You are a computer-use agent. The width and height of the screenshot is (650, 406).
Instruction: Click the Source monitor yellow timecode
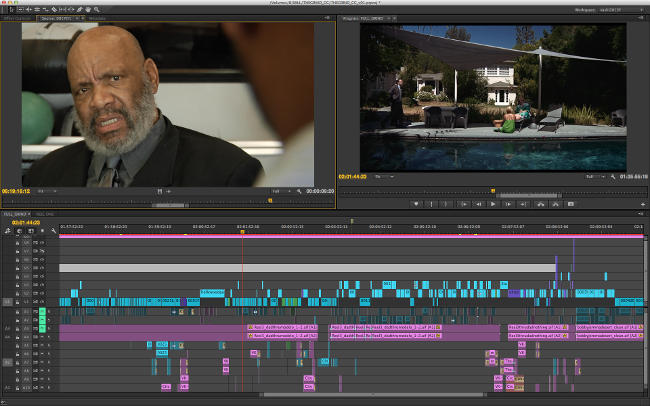[16, 191]
